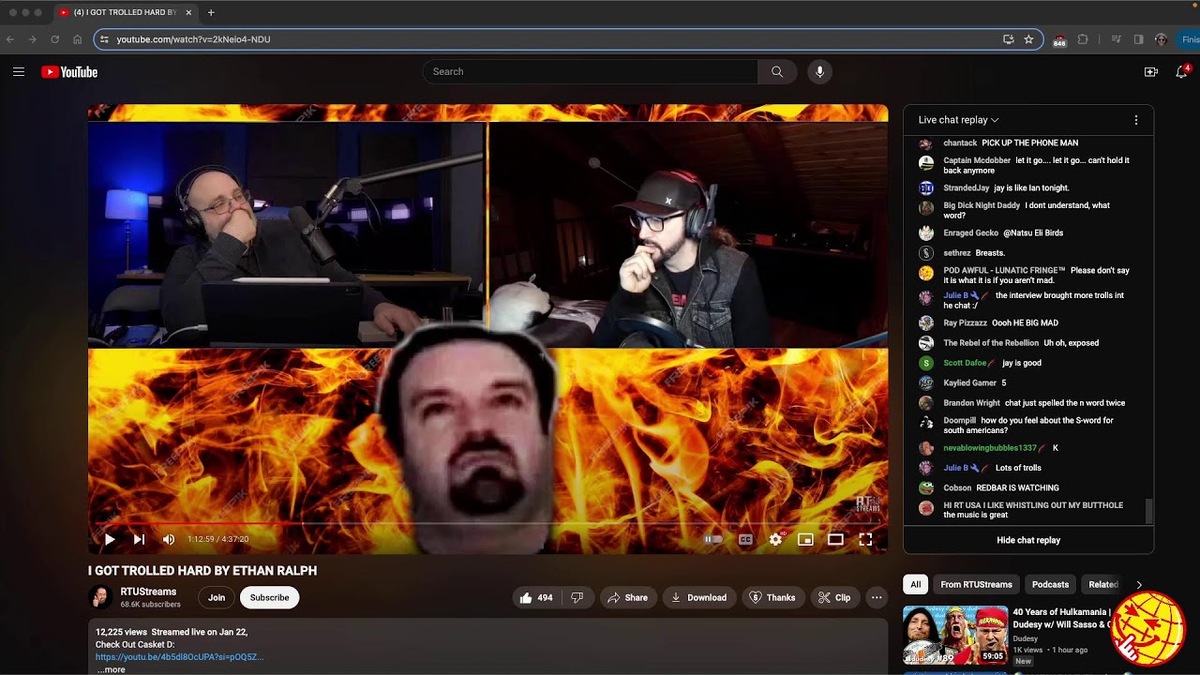Toggle closed captions CC button
The image size is (1200, 675).
[745, 539]
